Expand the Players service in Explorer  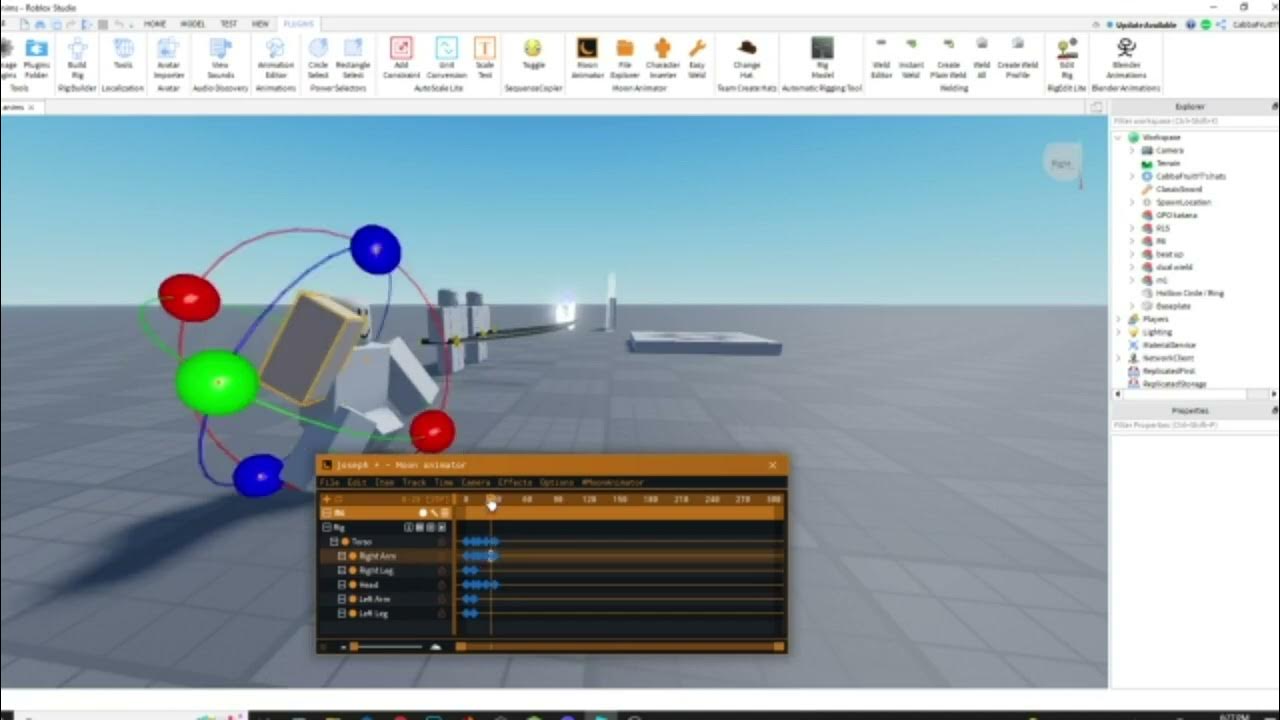[x=1120, y=319]
